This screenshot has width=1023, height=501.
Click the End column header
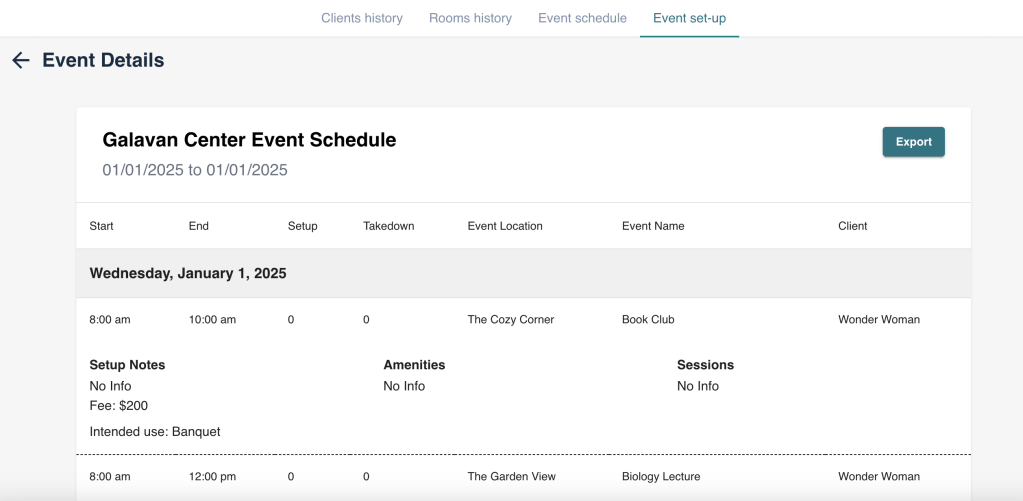199,226
